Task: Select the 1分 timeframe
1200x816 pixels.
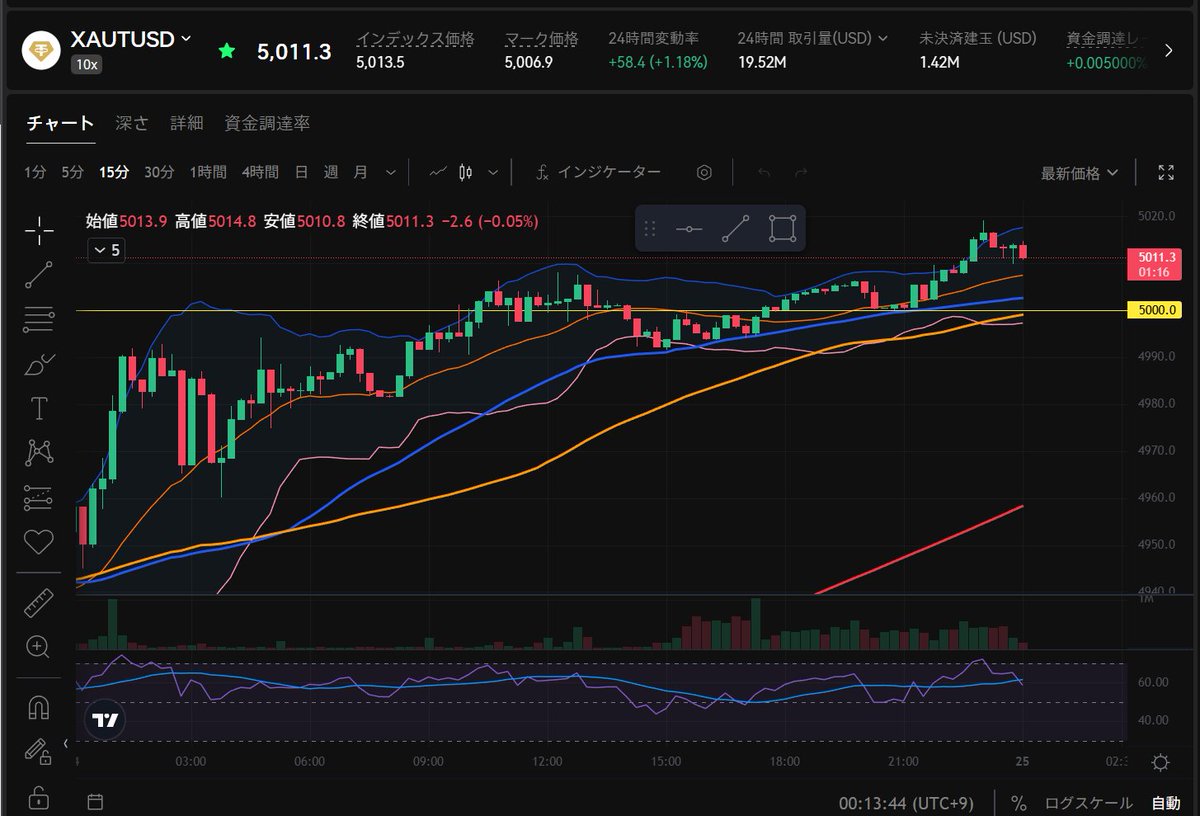Action: coord(35,172)
